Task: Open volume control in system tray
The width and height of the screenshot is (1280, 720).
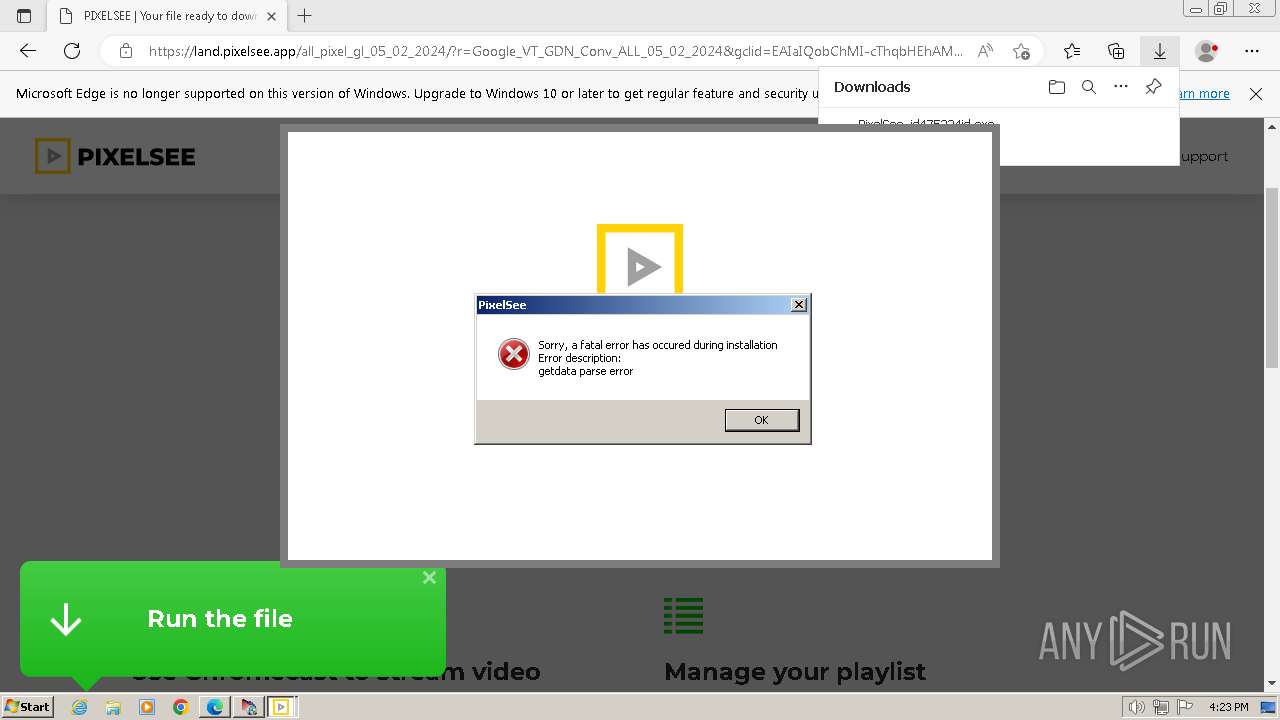Action: pos(1138,707)
